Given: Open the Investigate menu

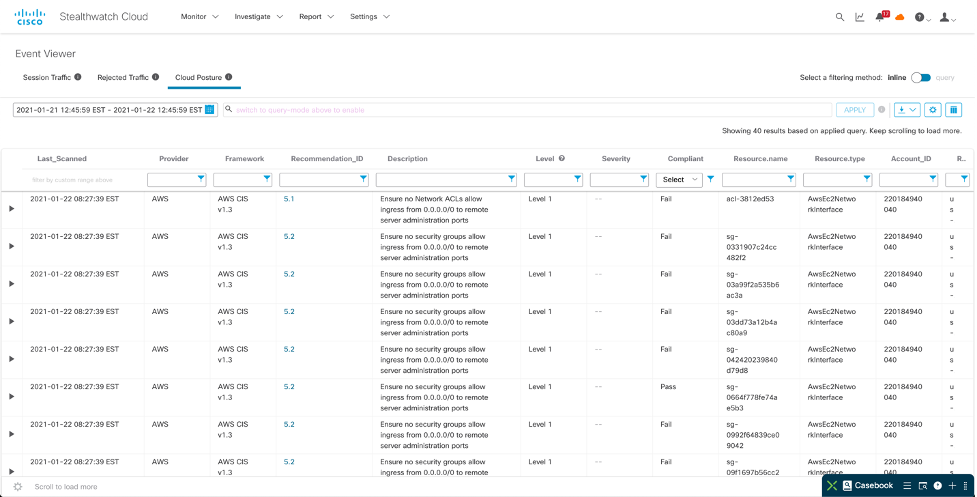Looking at the screenshot, I should (x=258, y=17).
